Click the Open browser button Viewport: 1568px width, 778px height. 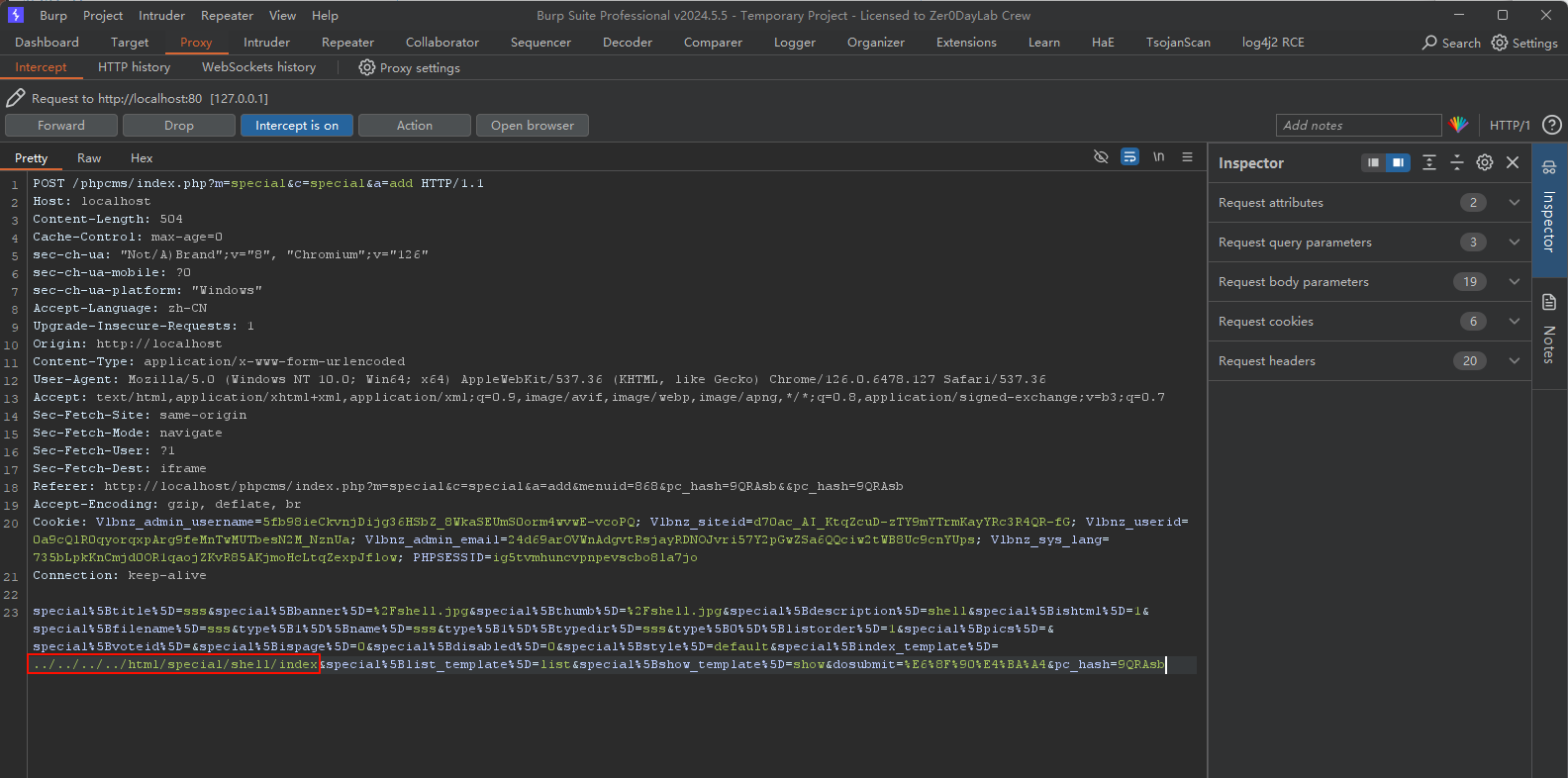tap(533, 126)
